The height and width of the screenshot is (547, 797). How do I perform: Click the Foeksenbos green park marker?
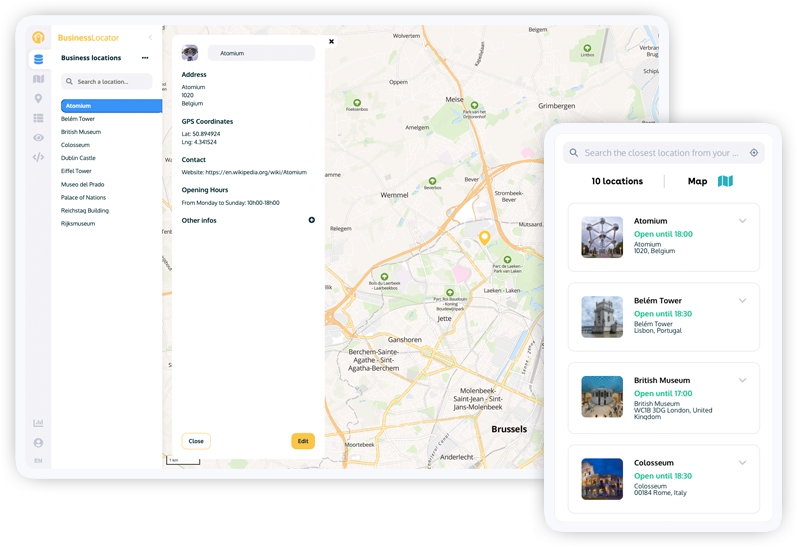357,103
